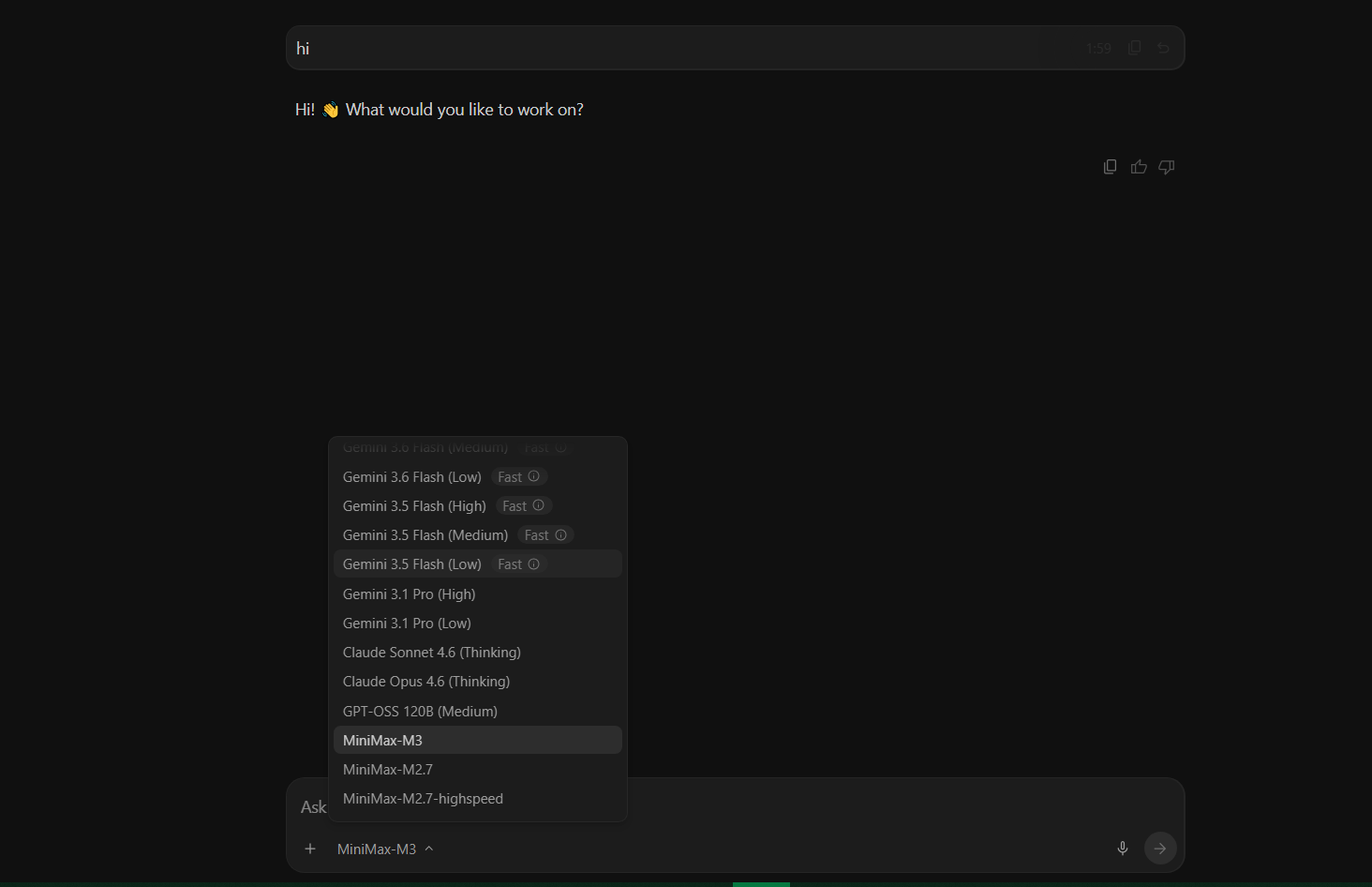Show info for Gemini 3.5 Flash (Low)
Viewport: 1372px width, 887px height.
point(534,564)
